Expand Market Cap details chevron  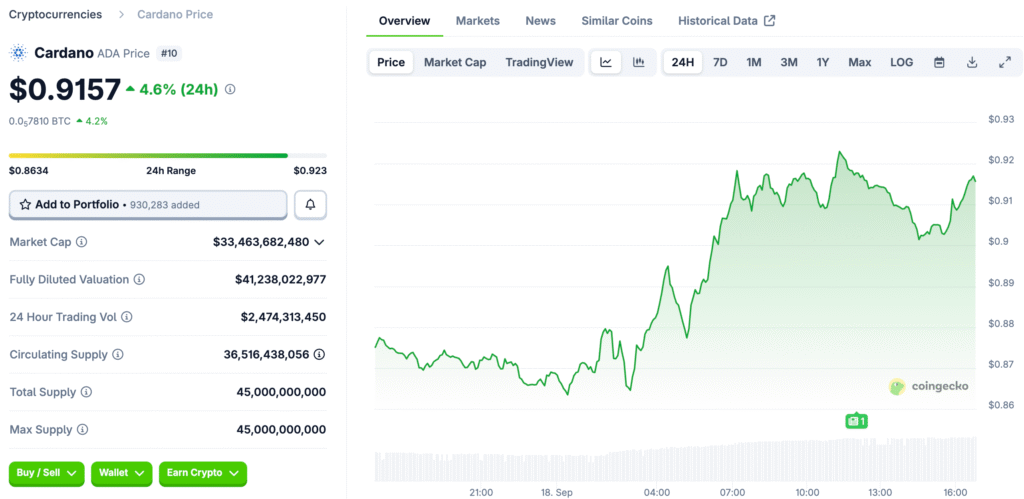click(319, 242)
